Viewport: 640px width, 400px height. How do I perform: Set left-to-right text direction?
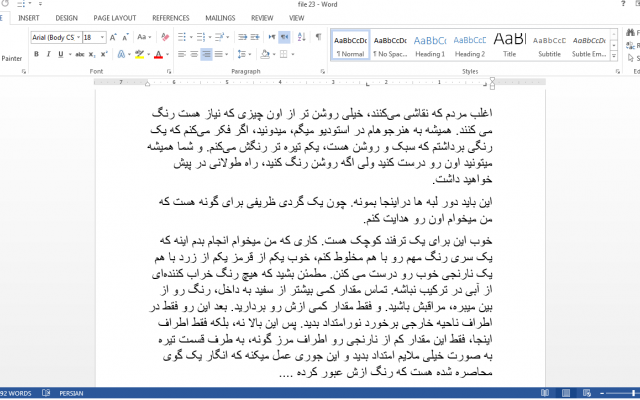(272, 37)
